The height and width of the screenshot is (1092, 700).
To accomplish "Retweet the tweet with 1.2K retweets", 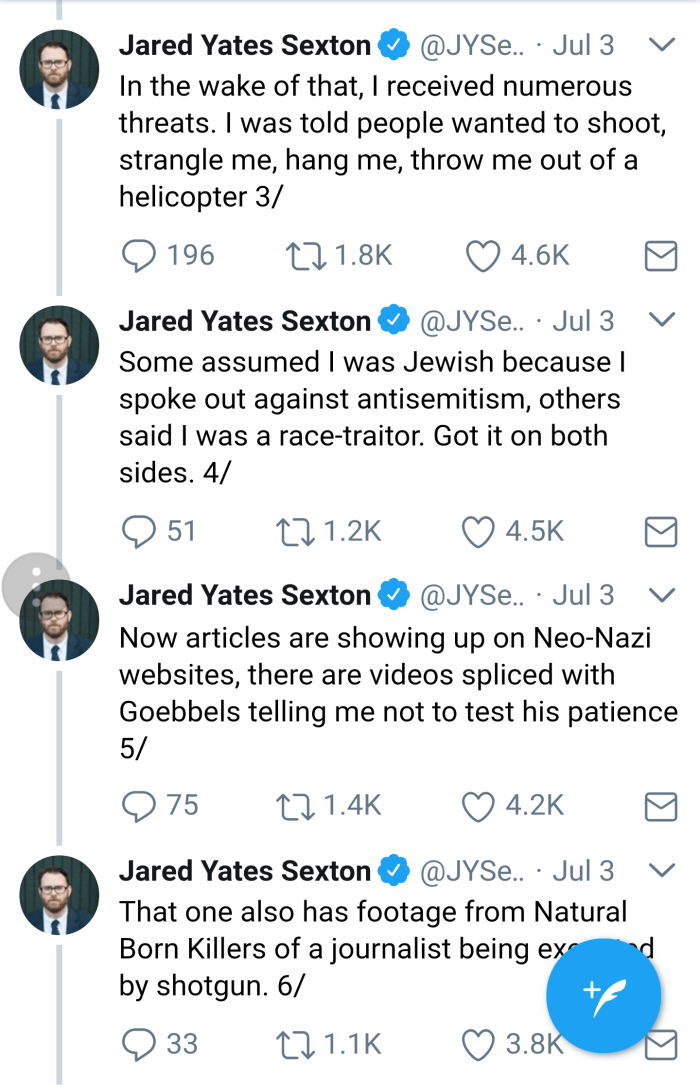I will [297, 531].
